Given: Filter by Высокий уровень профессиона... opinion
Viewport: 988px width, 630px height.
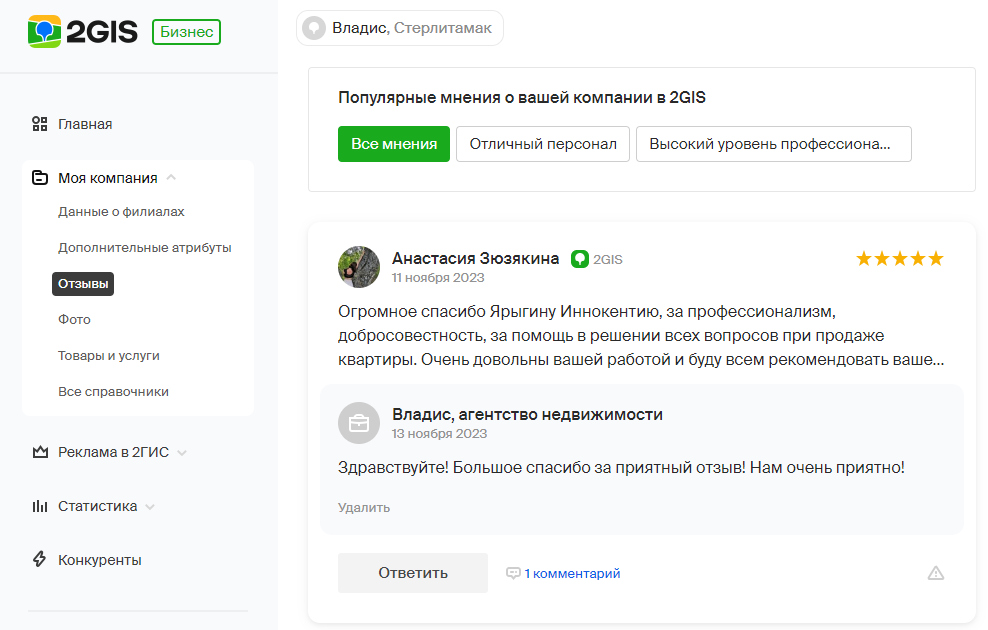Looking at the screenshot, I should point(774,144).
